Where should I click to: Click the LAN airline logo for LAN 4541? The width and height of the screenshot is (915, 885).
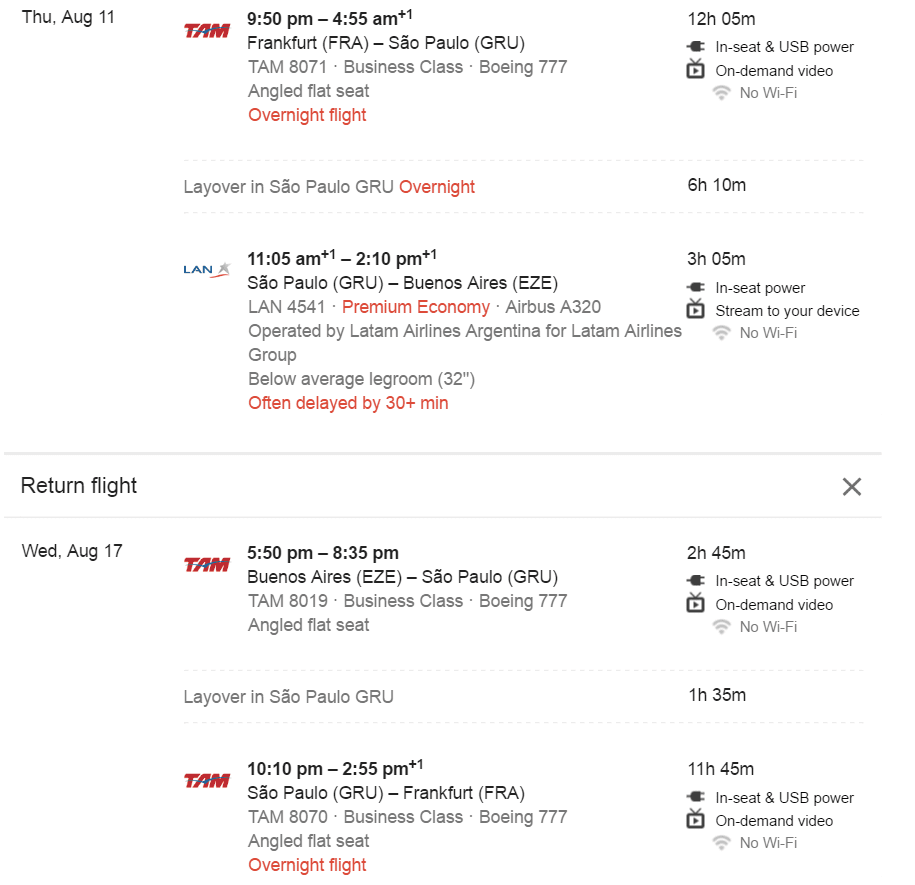coord(207,270)
